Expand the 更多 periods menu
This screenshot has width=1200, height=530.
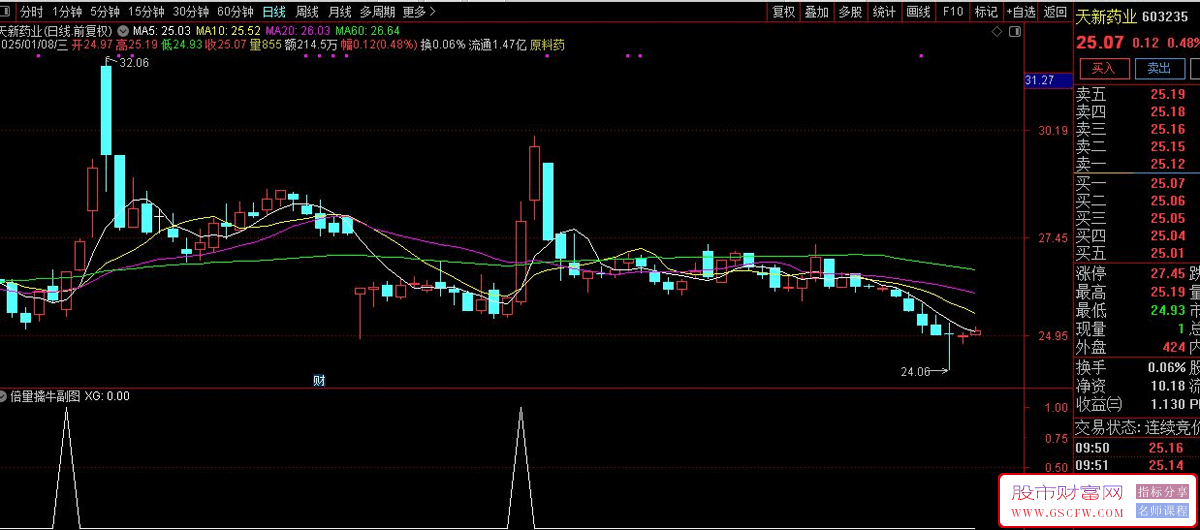pyautogui.click(x=413, y=12)
